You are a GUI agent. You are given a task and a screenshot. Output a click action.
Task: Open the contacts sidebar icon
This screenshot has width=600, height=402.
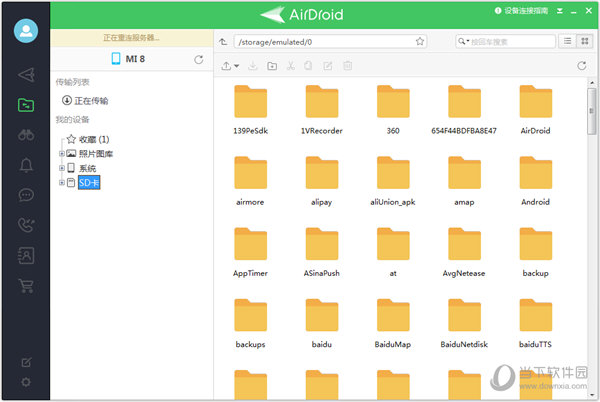tap(26, 255)
